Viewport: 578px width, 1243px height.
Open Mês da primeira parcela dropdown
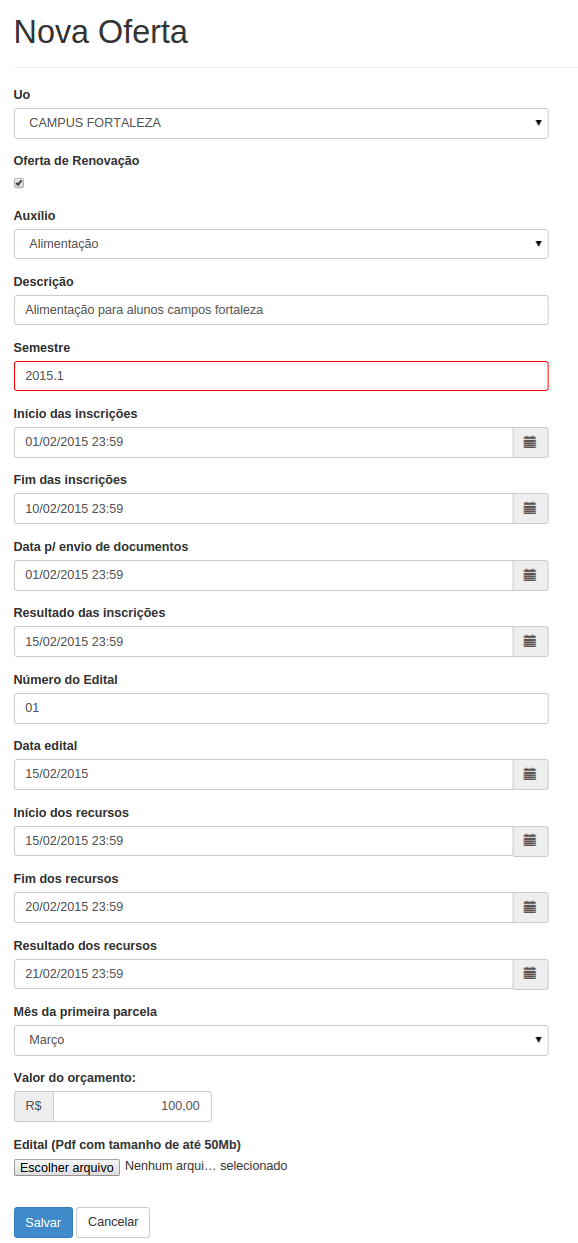(x=281, y=1040)
